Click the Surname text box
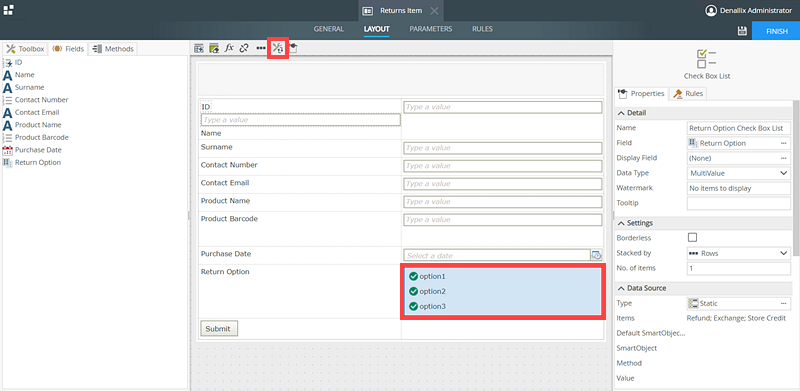Screen dimensions: 800x391 (503, 148)
